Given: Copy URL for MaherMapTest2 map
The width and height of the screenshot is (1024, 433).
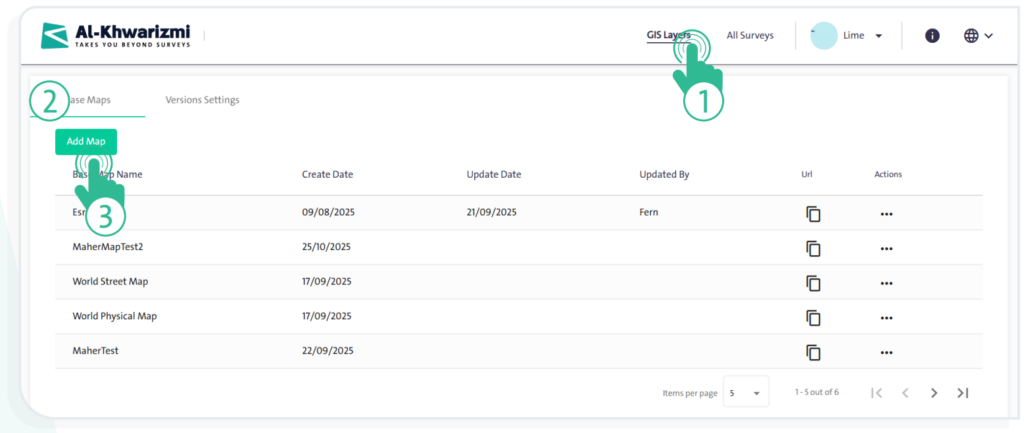Looking at the screenshot, I should 813,248.
